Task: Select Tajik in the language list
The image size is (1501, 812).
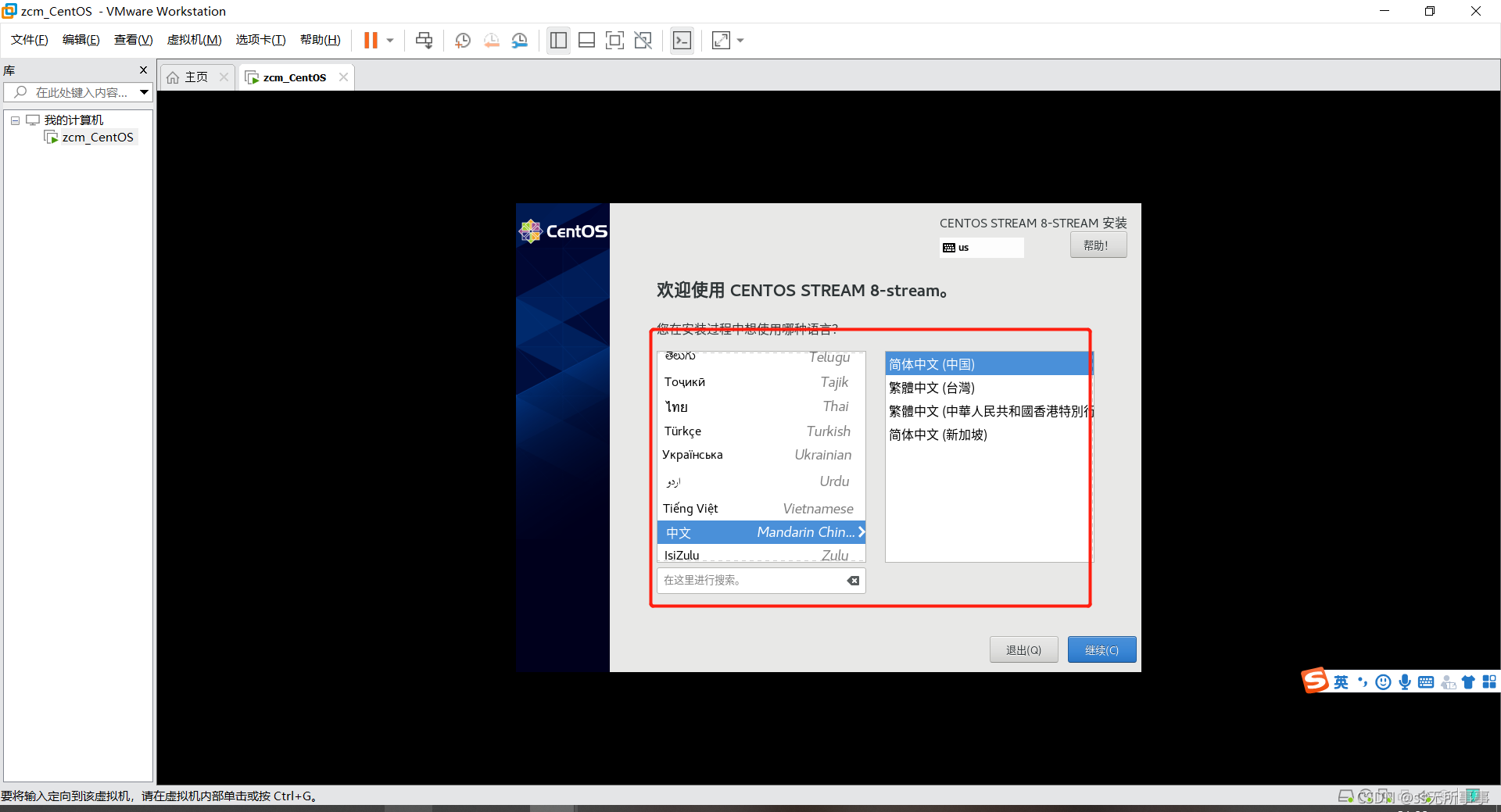Action: click(761, 382)
